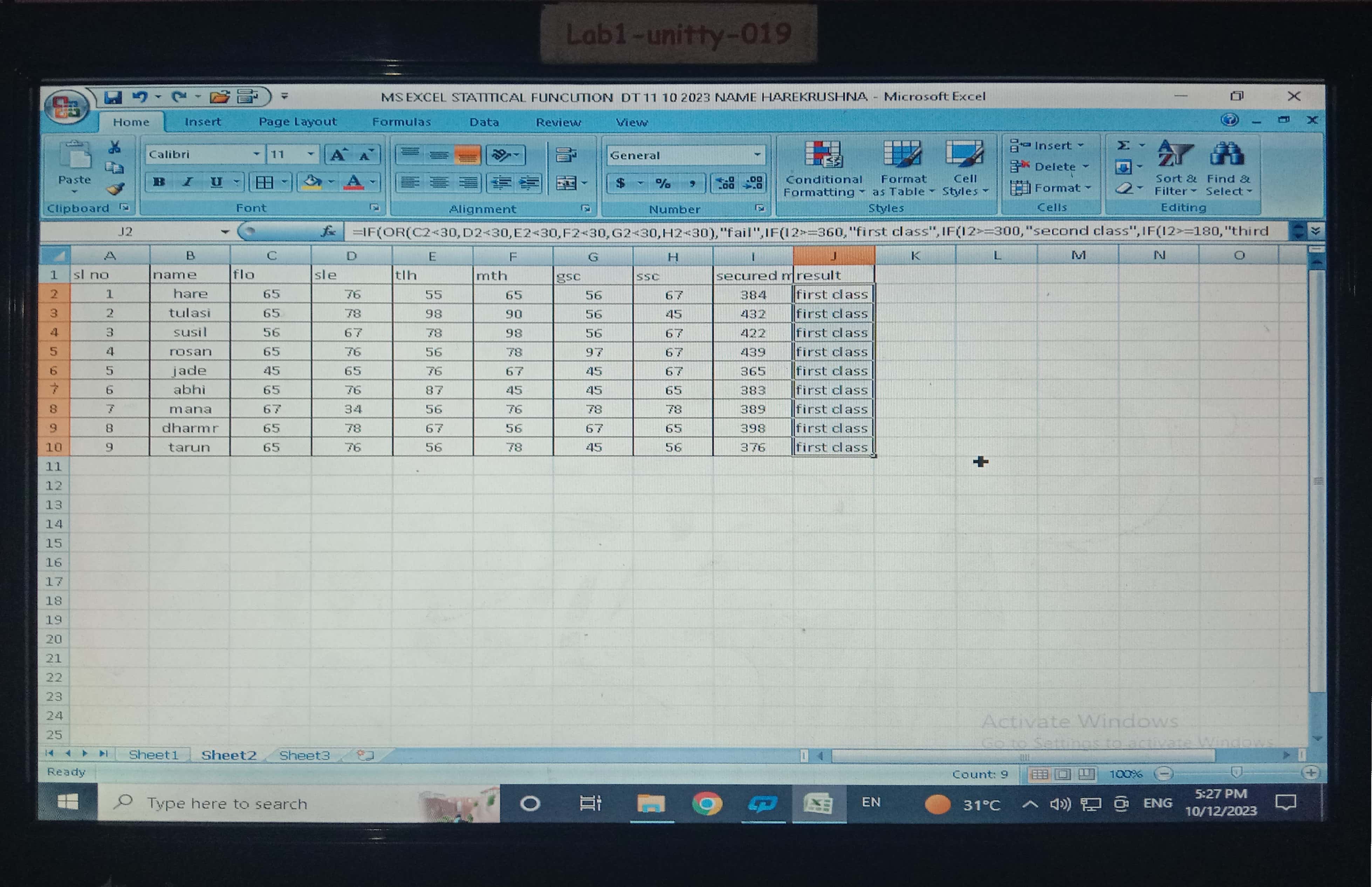This screenshot has height=887, width=1372.
Task: Click the Insert Function fx icon
Action: coord(328,232)
